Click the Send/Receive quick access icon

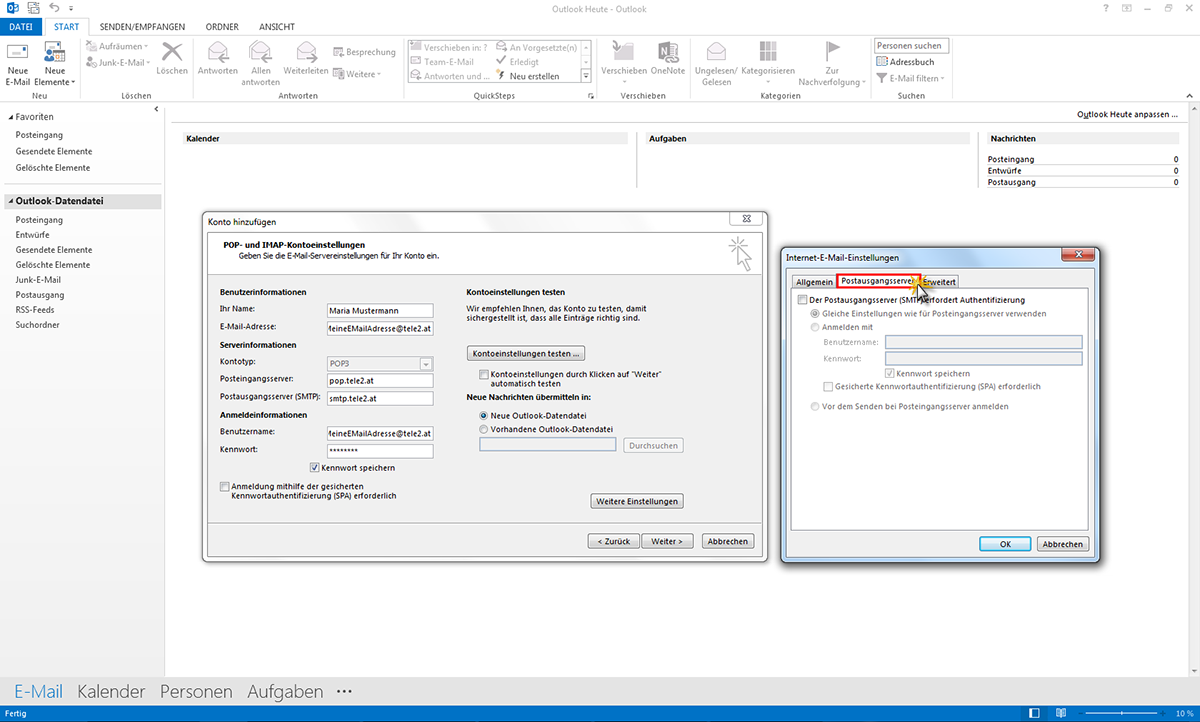click(x=32, y=8)
